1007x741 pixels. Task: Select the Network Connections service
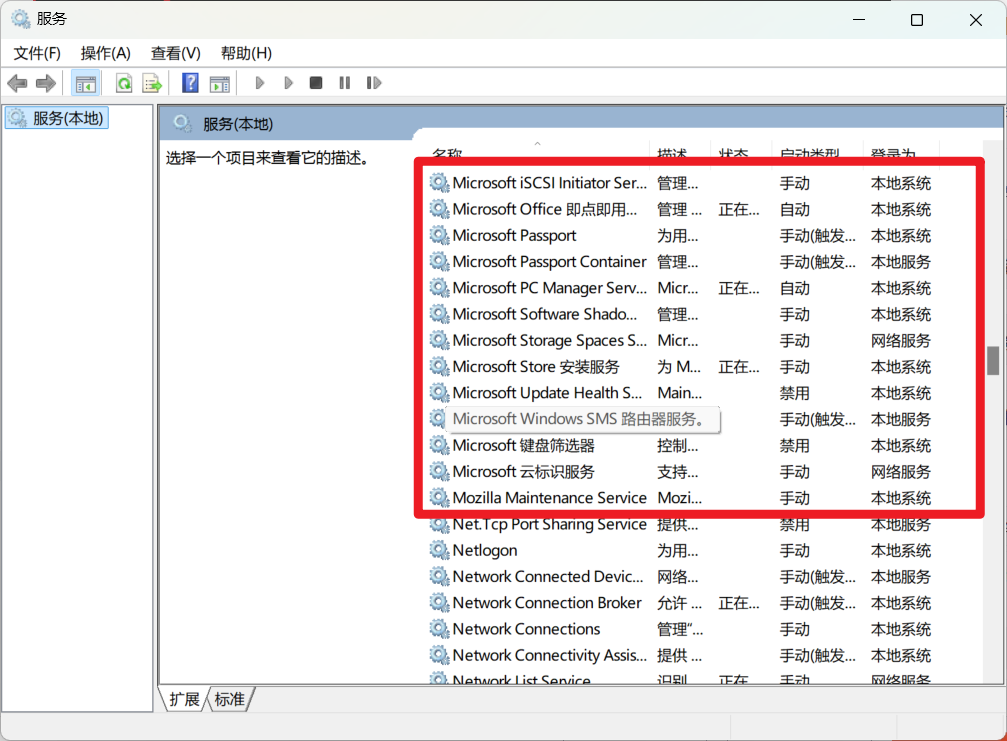(703, 629)
